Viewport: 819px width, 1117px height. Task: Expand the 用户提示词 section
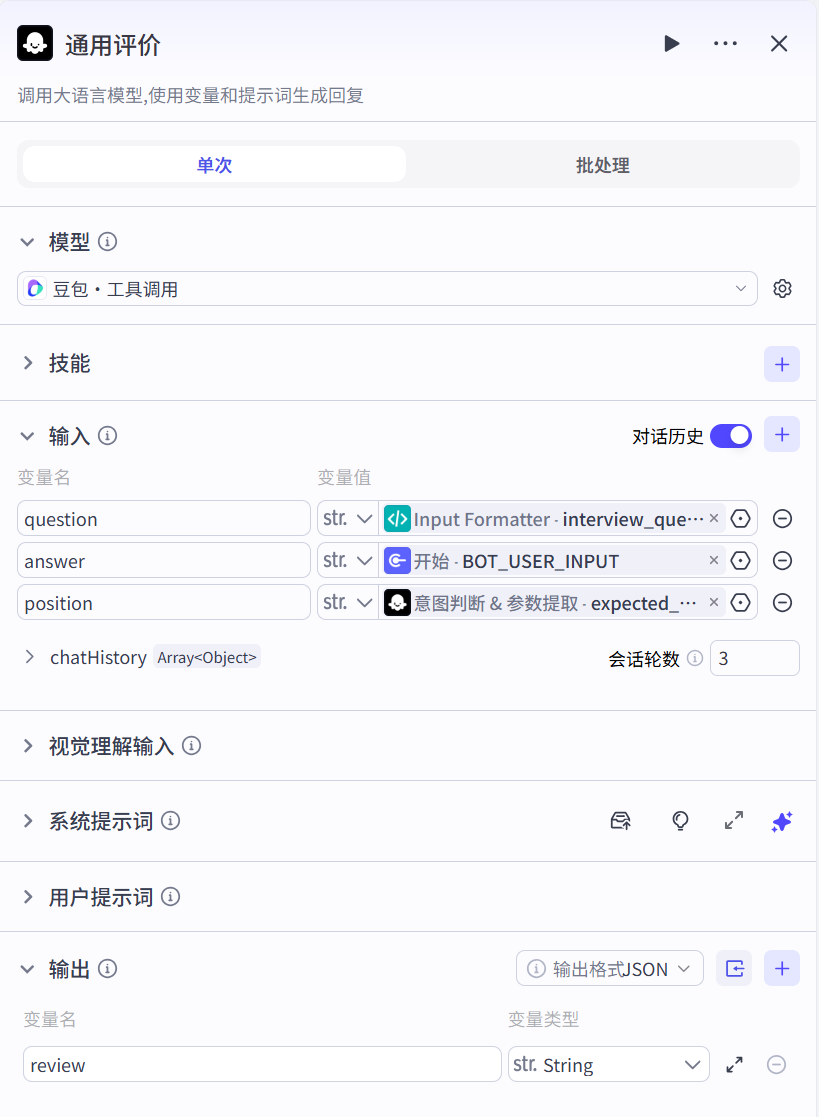point(28,897)
